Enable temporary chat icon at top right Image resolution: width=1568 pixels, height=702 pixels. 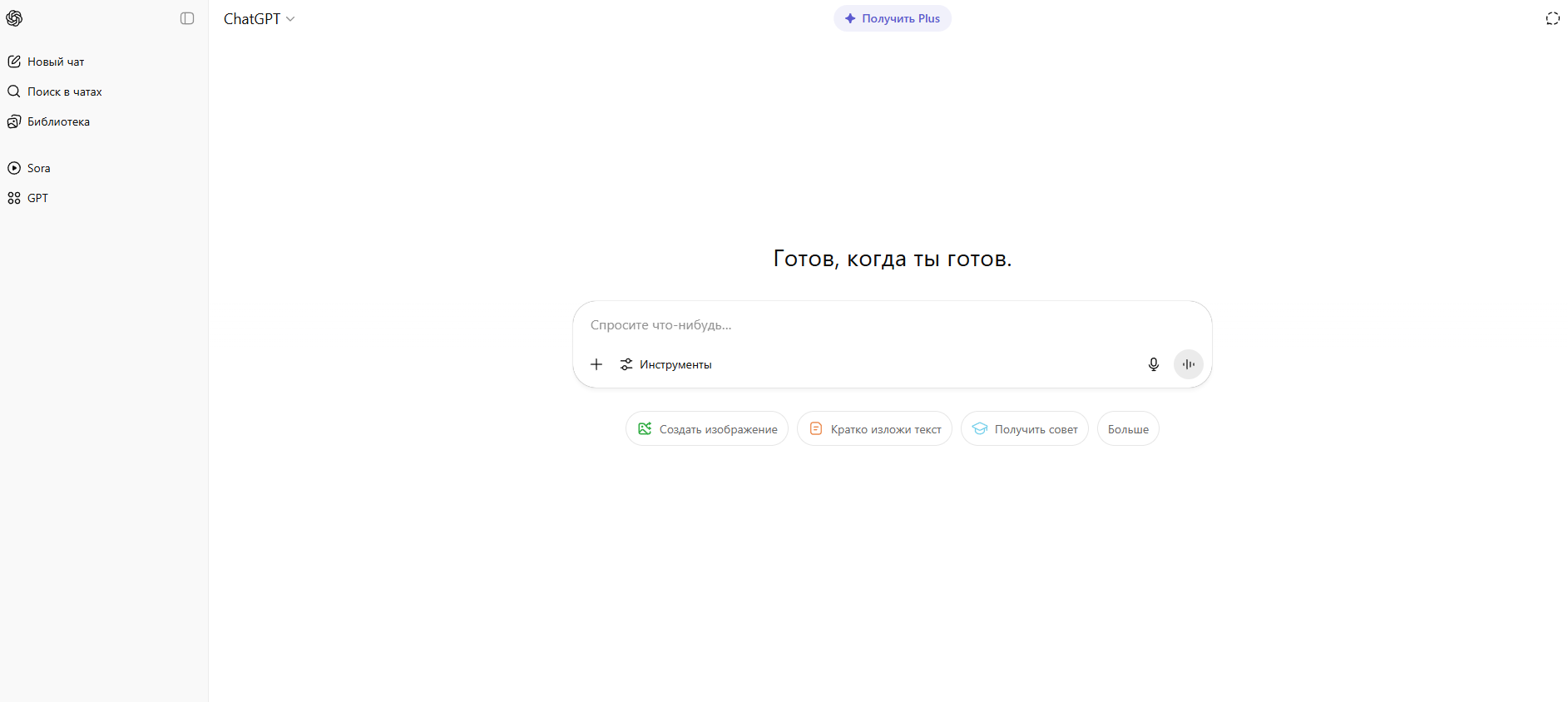(1552, 18)
